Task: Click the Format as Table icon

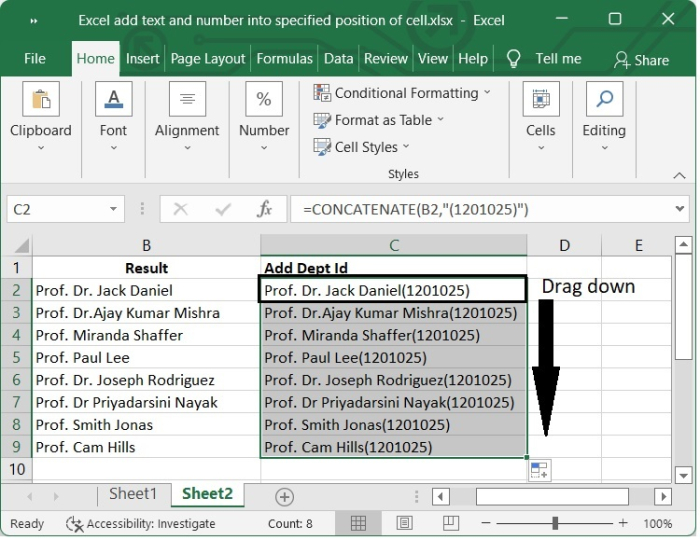Action: click(322, 120)
